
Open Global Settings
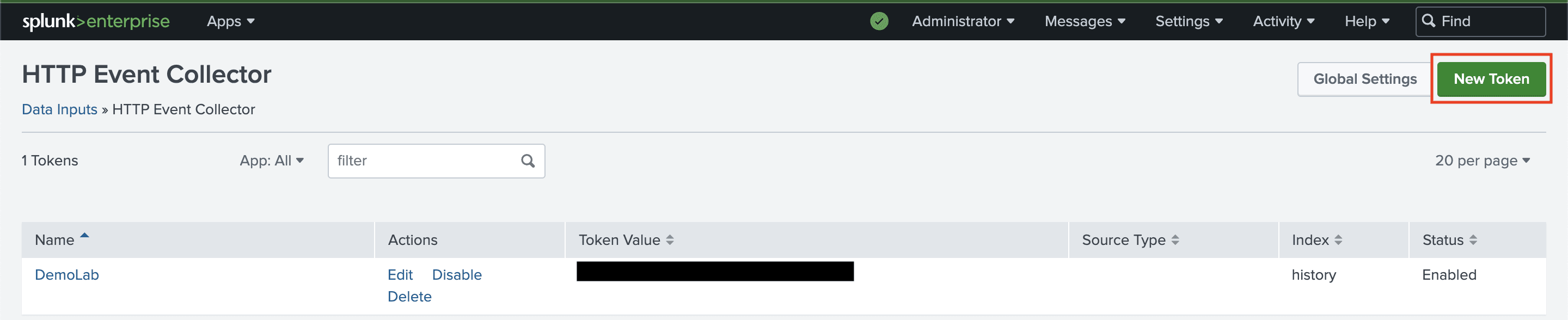[1364, 79]
